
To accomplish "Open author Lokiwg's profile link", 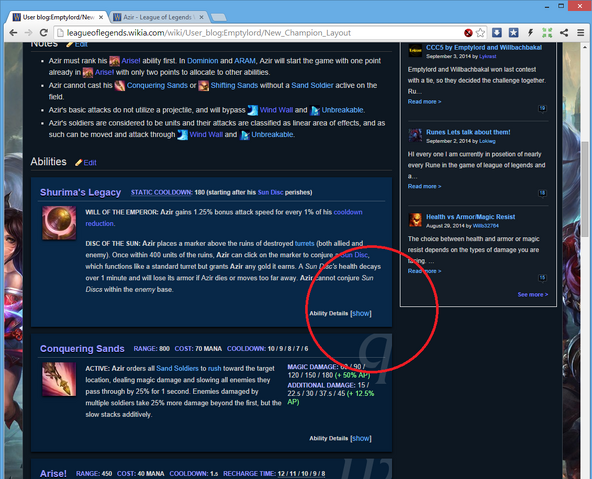I will [487, 141].
